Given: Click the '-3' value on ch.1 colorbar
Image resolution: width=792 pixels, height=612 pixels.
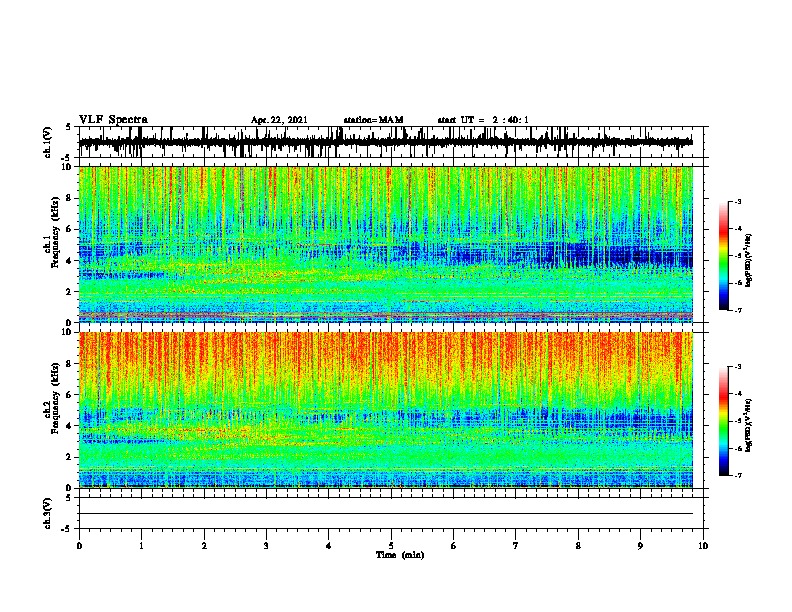Looking at the screenshot, I should tap(737, 202).
